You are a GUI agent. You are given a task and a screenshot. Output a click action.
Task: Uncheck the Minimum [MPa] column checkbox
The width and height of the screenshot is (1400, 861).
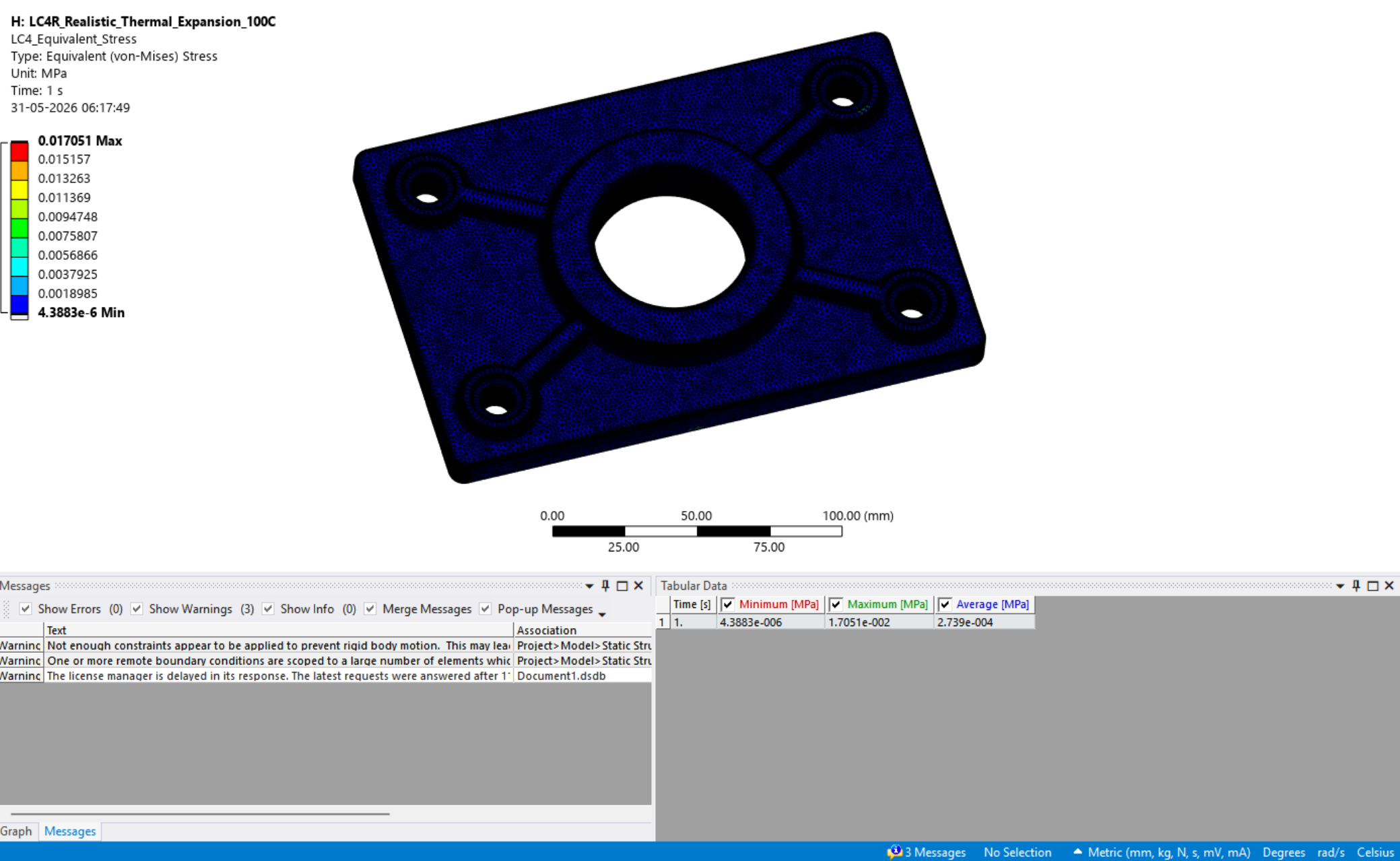(727, 605)
